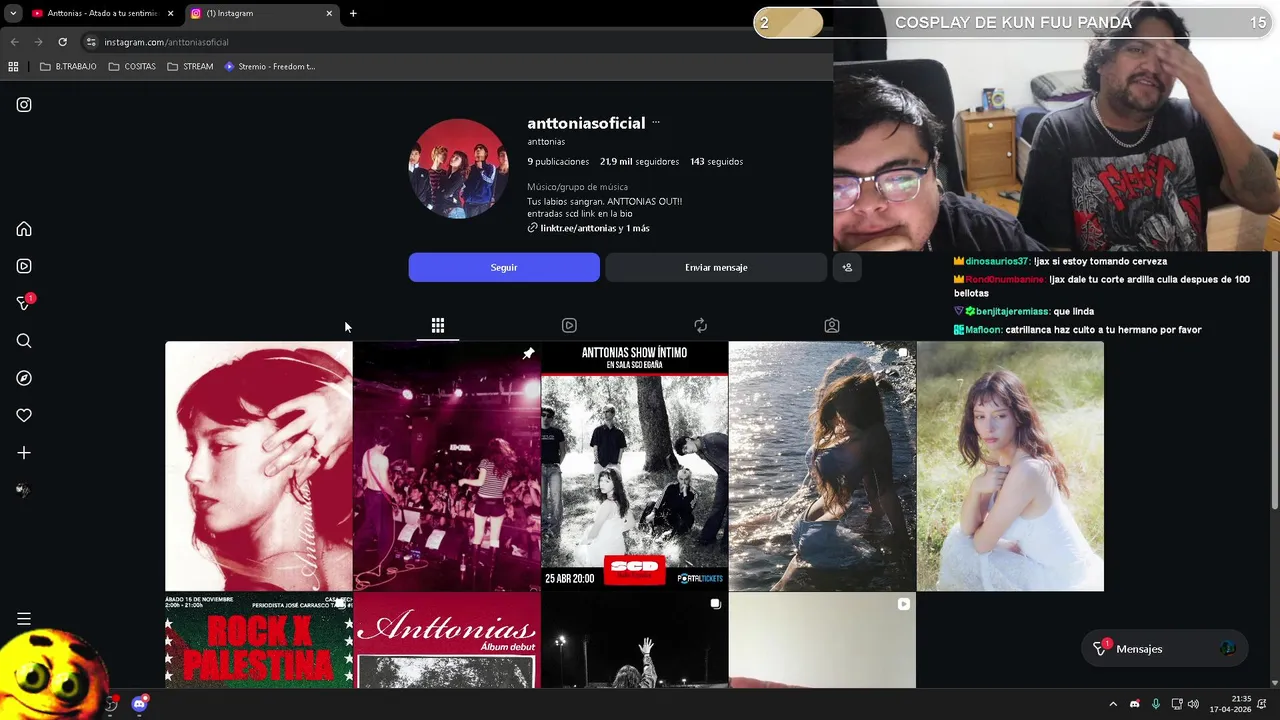1280x720 pixels.
Task: Open the Chrome tab search dropdown
Action: point(13,13)
